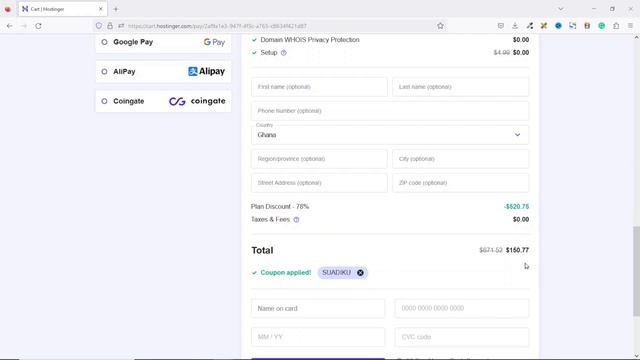The width and height of the screenshot is (640, 360).
Task: Open a new browser tab
Action: (x=116, y=9)
